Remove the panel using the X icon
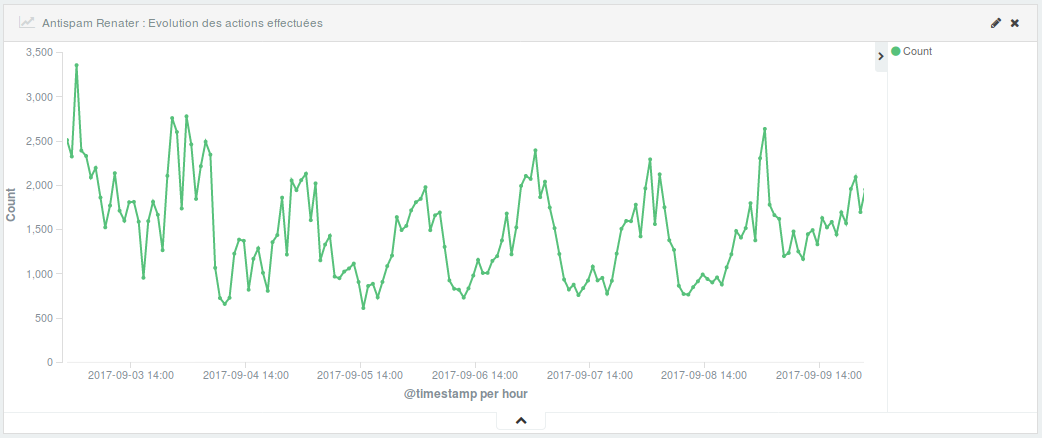1042x438 pixels. (x=1015, y=22)
